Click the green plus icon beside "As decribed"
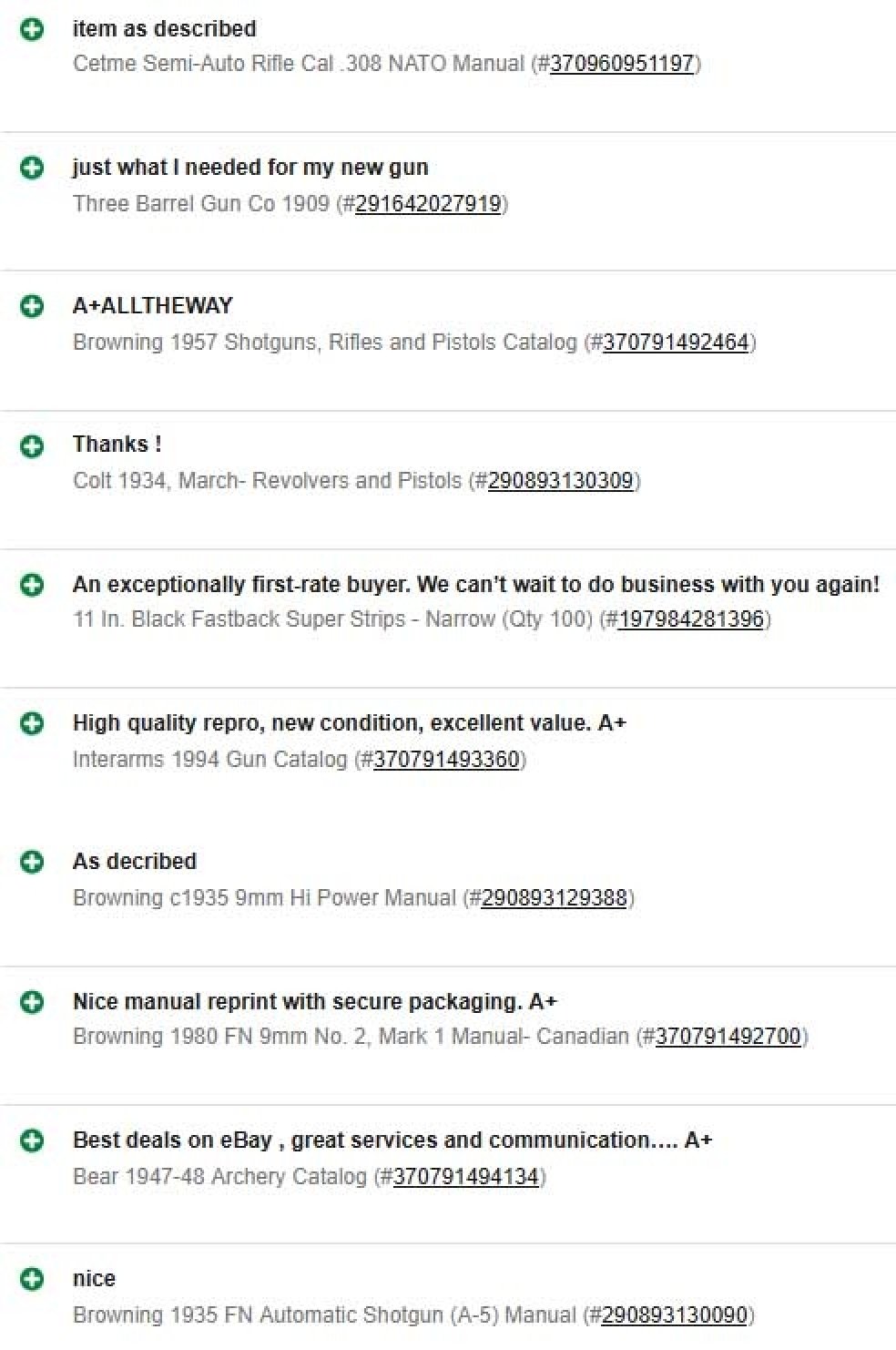Screen dimensions: 896x1350 click(x=32, y=862)
